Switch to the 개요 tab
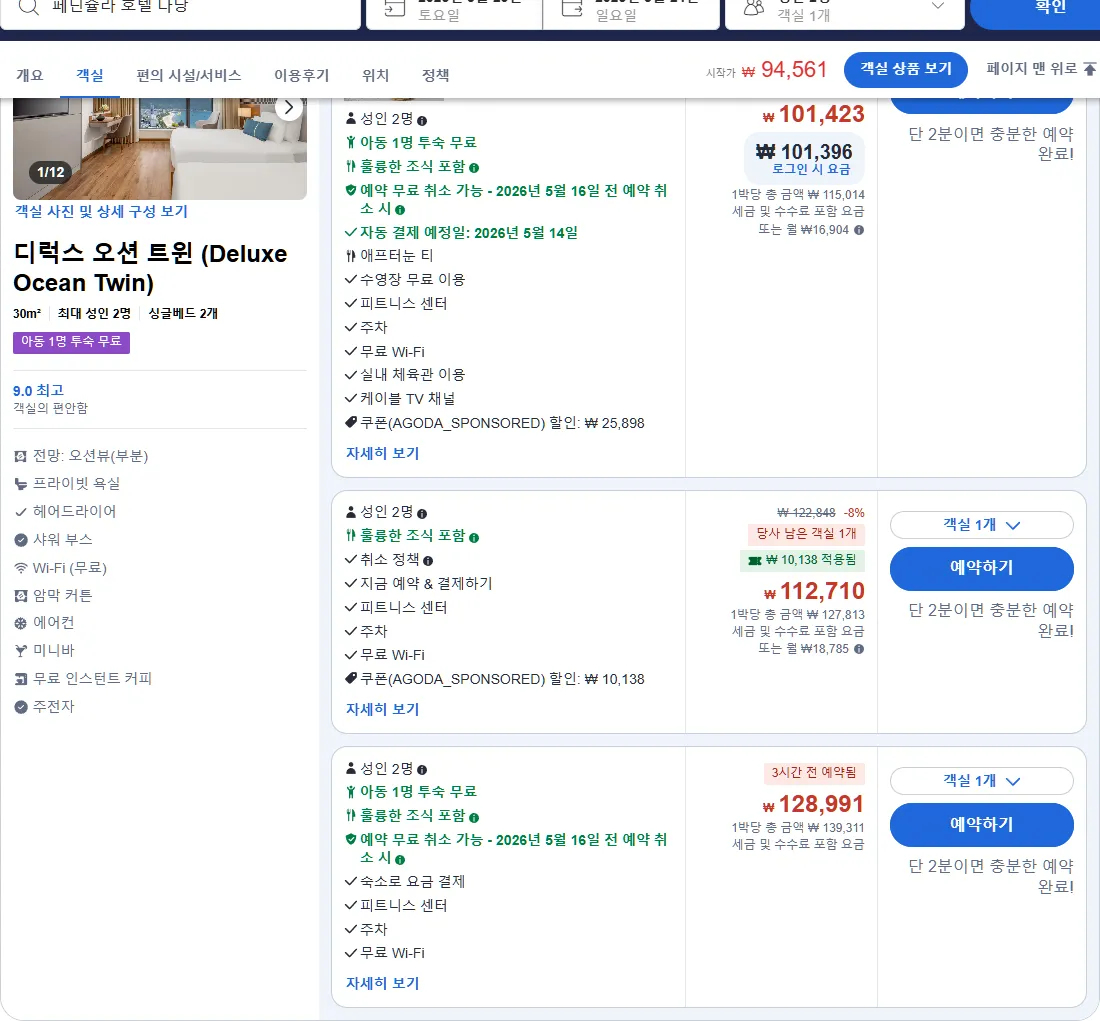 pyautogui.click(x=29, y=75)
